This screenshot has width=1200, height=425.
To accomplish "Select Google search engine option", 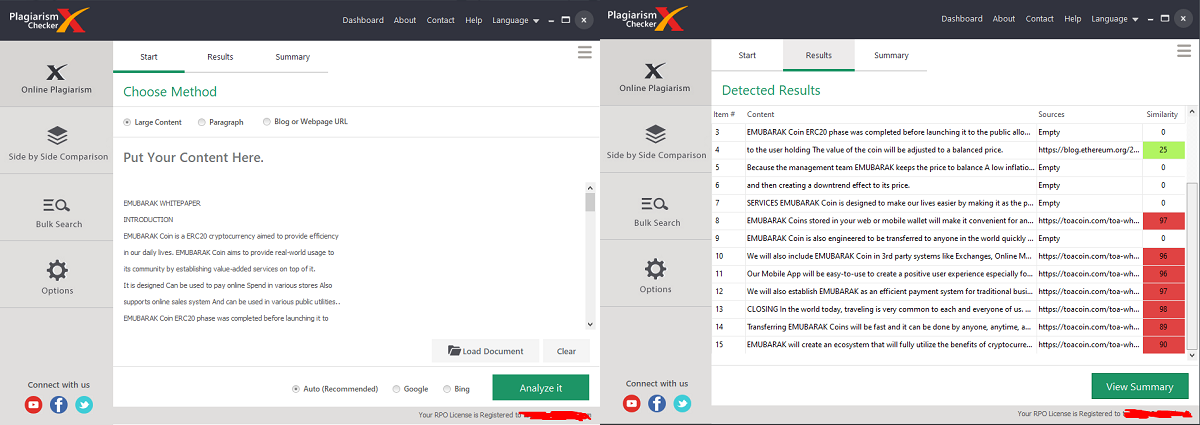I will pos(410,388).
